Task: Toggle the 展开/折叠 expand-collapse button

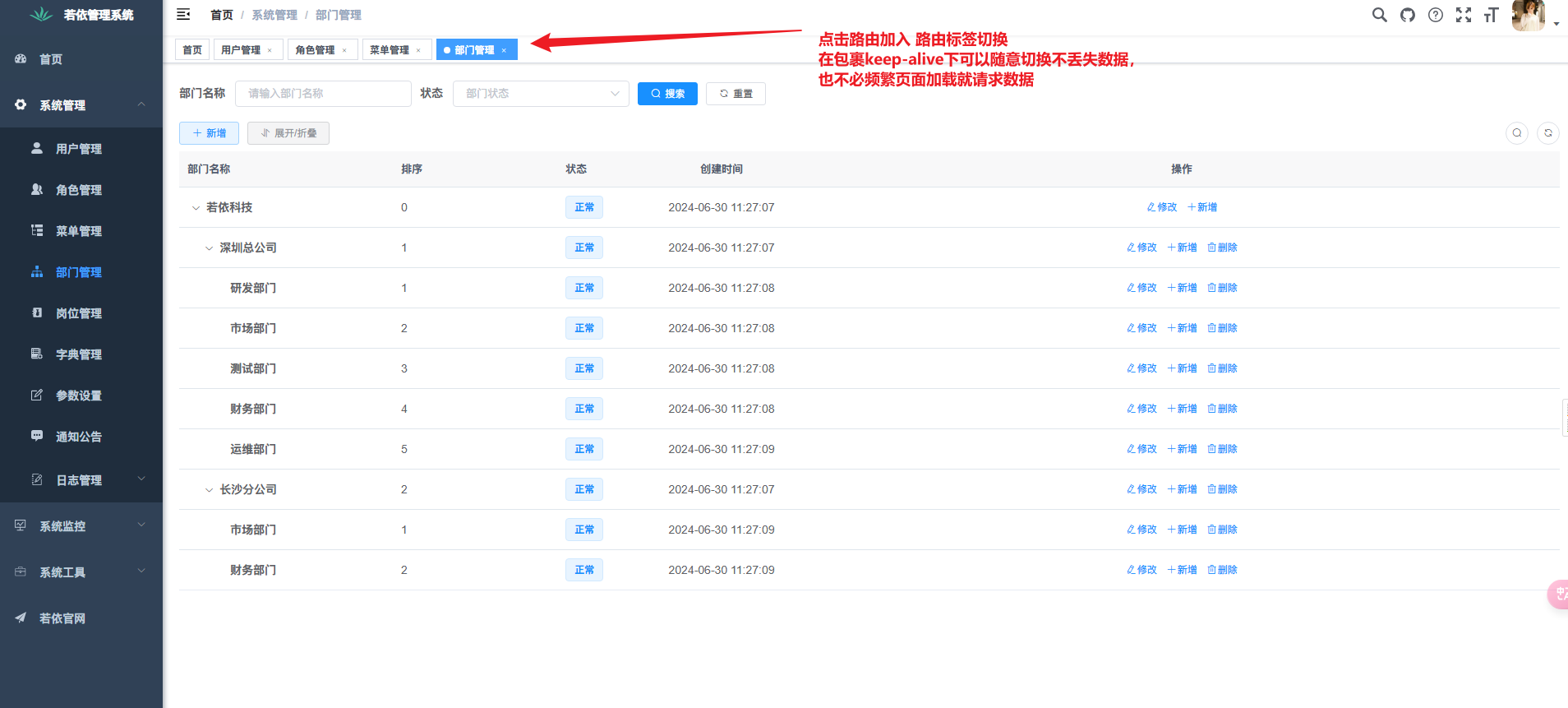Action: (x=288, y=133)
